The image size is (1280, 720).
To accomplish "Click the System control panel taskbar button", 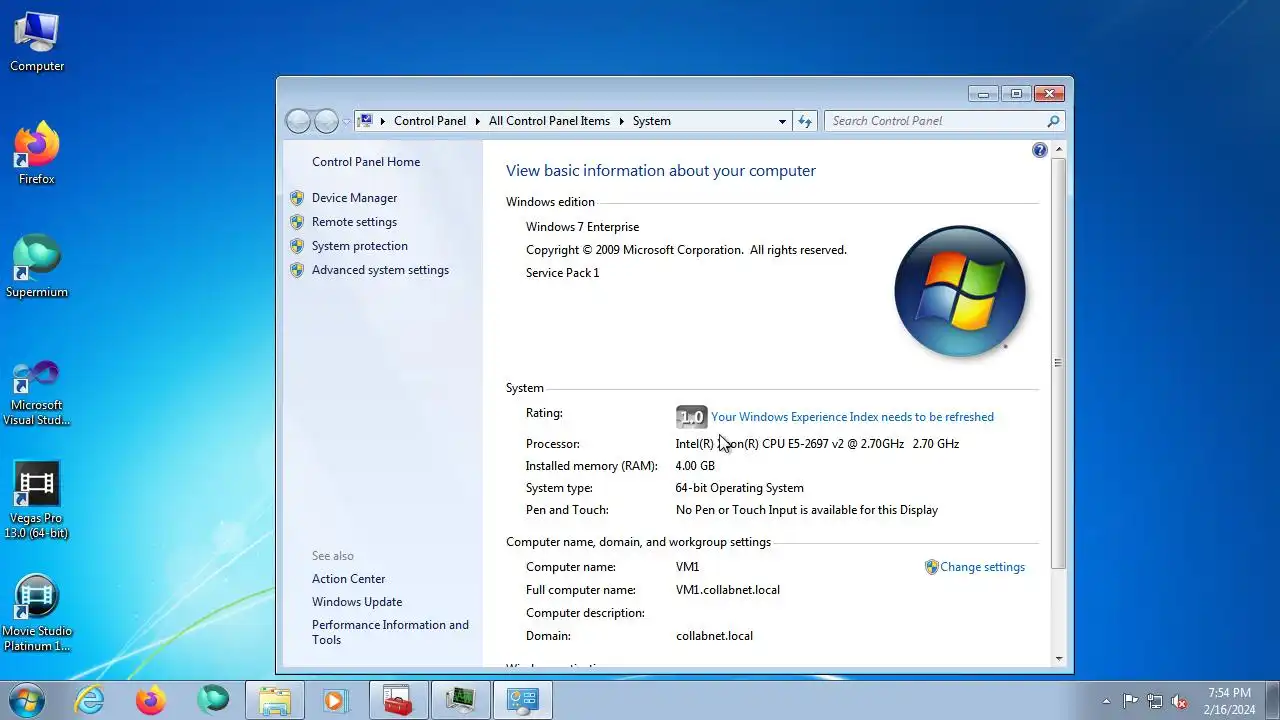I will tap(522, 700).
